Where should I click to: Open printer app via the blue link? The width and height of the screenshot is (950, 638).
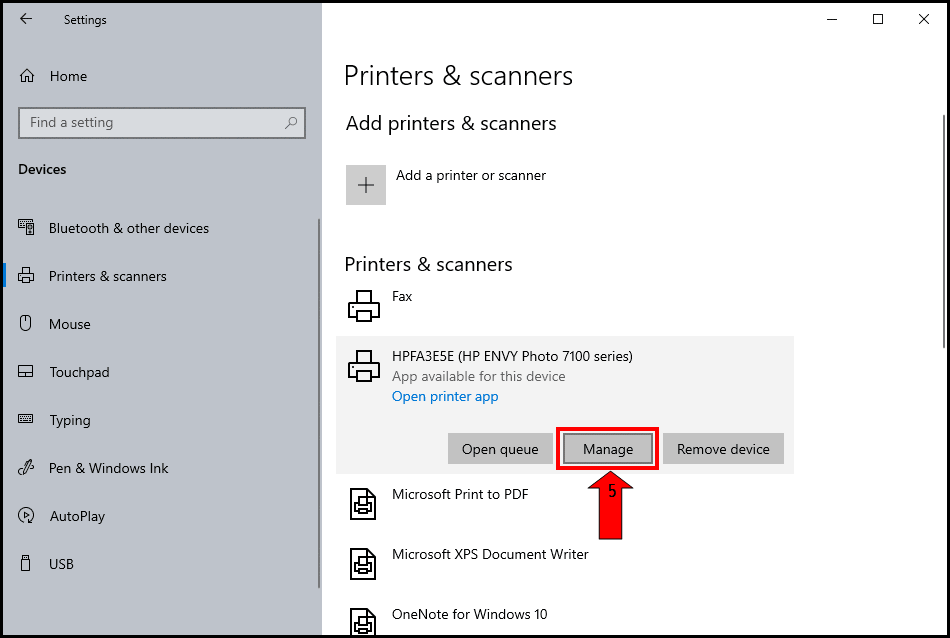tap(444, 396)
